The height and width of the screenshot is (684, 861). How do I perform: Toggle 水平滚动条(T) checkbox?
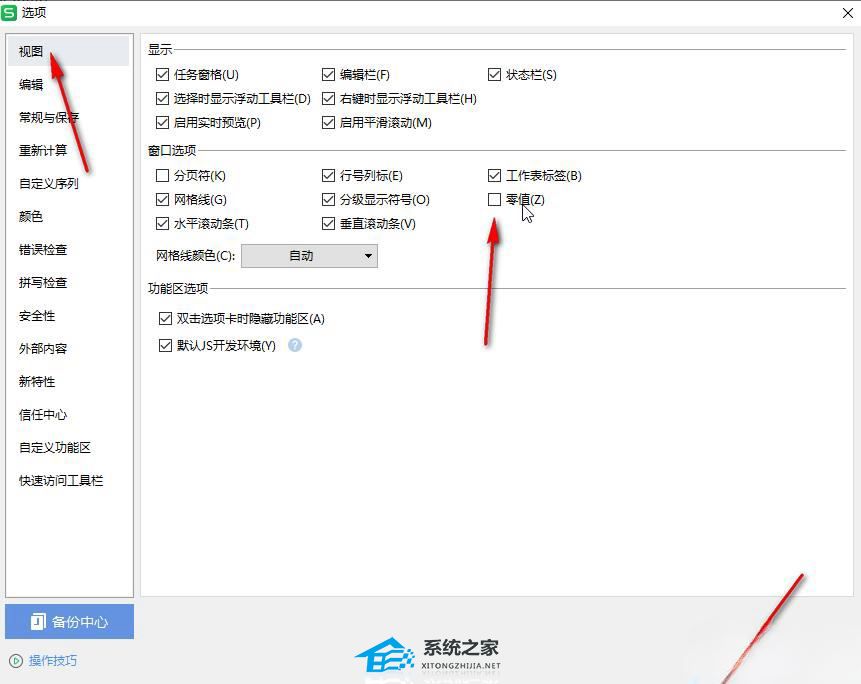162,224
